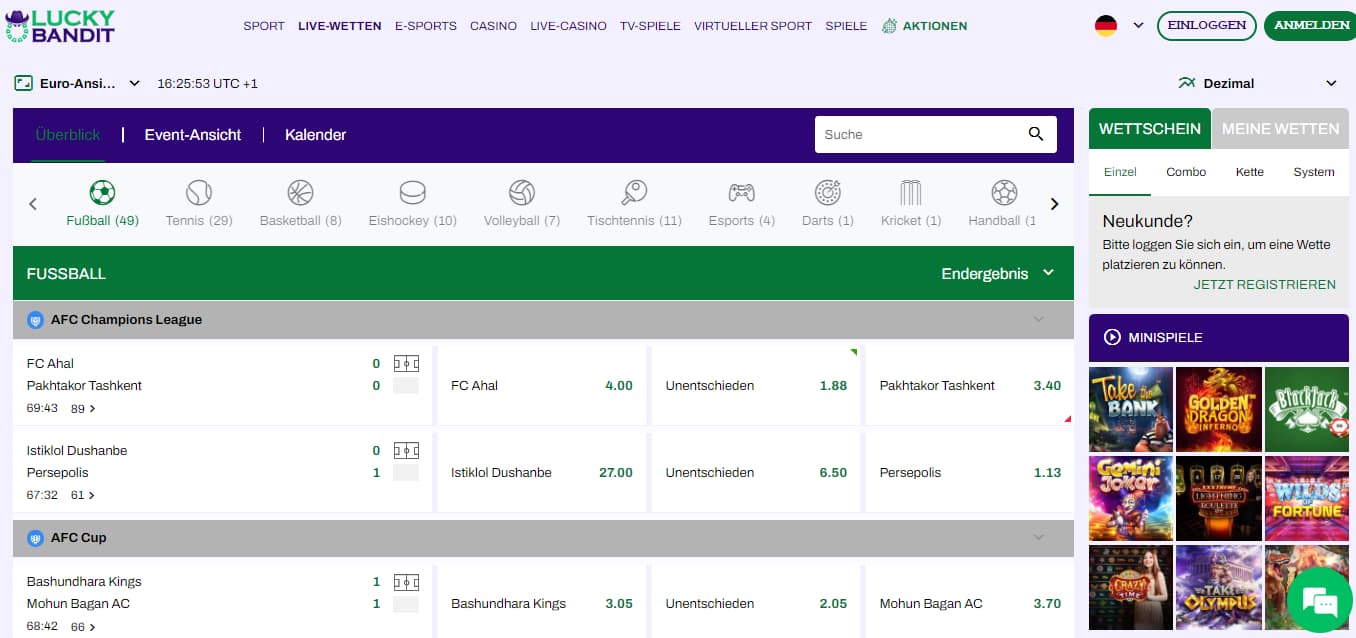The height and width of the screenshot is (638, 1356).
Task: Click the AFC Cup badge icon
Action: [x=35, y=538]
